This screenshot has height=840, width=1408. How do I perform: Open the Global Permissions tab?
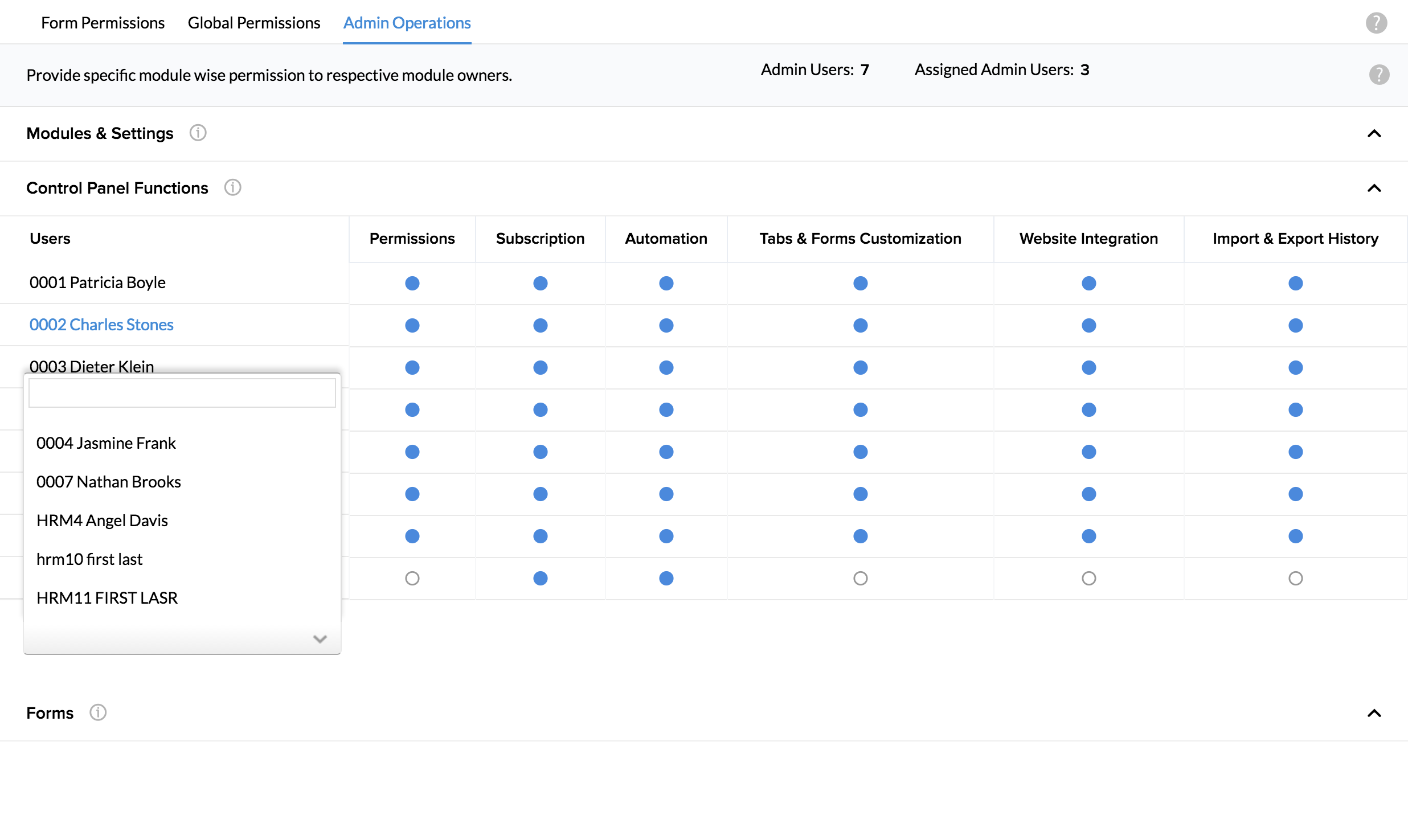(254, 23)
